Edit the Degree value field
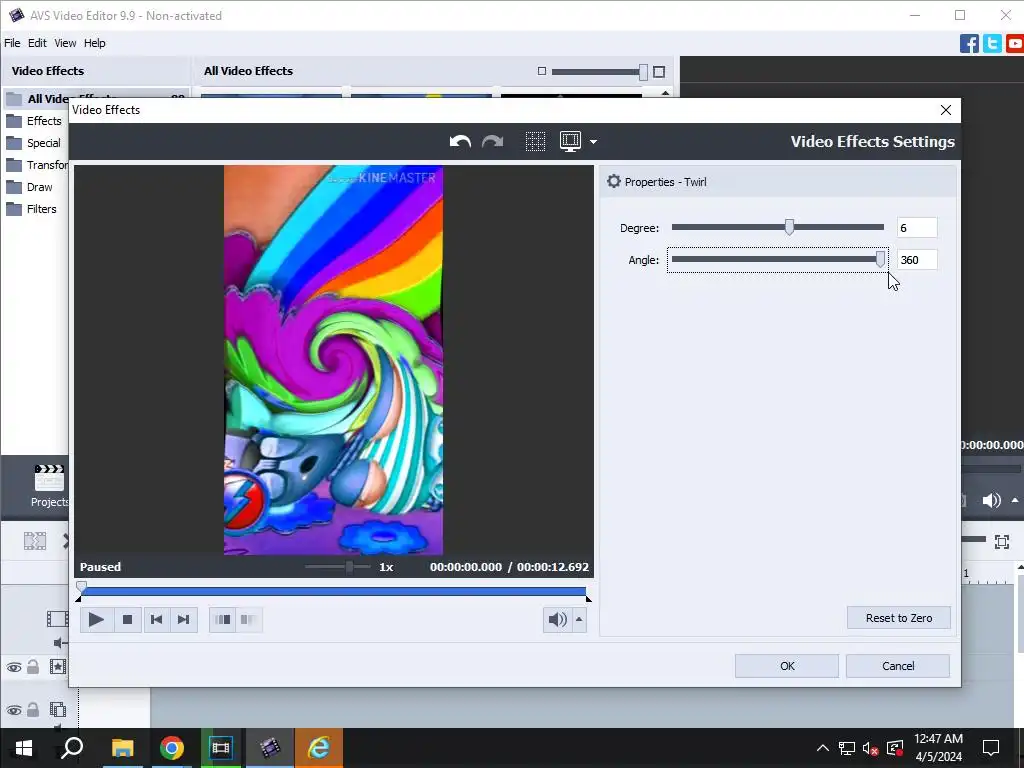Screen dimensions: 1024x768 [x=917, y=228]
